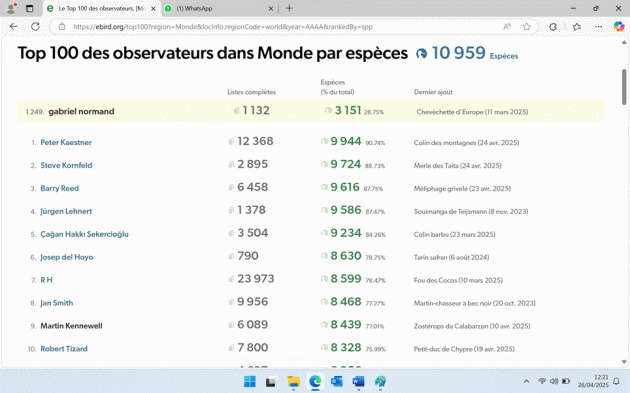Open the Copilot sidebar icon

pos(619,27)
